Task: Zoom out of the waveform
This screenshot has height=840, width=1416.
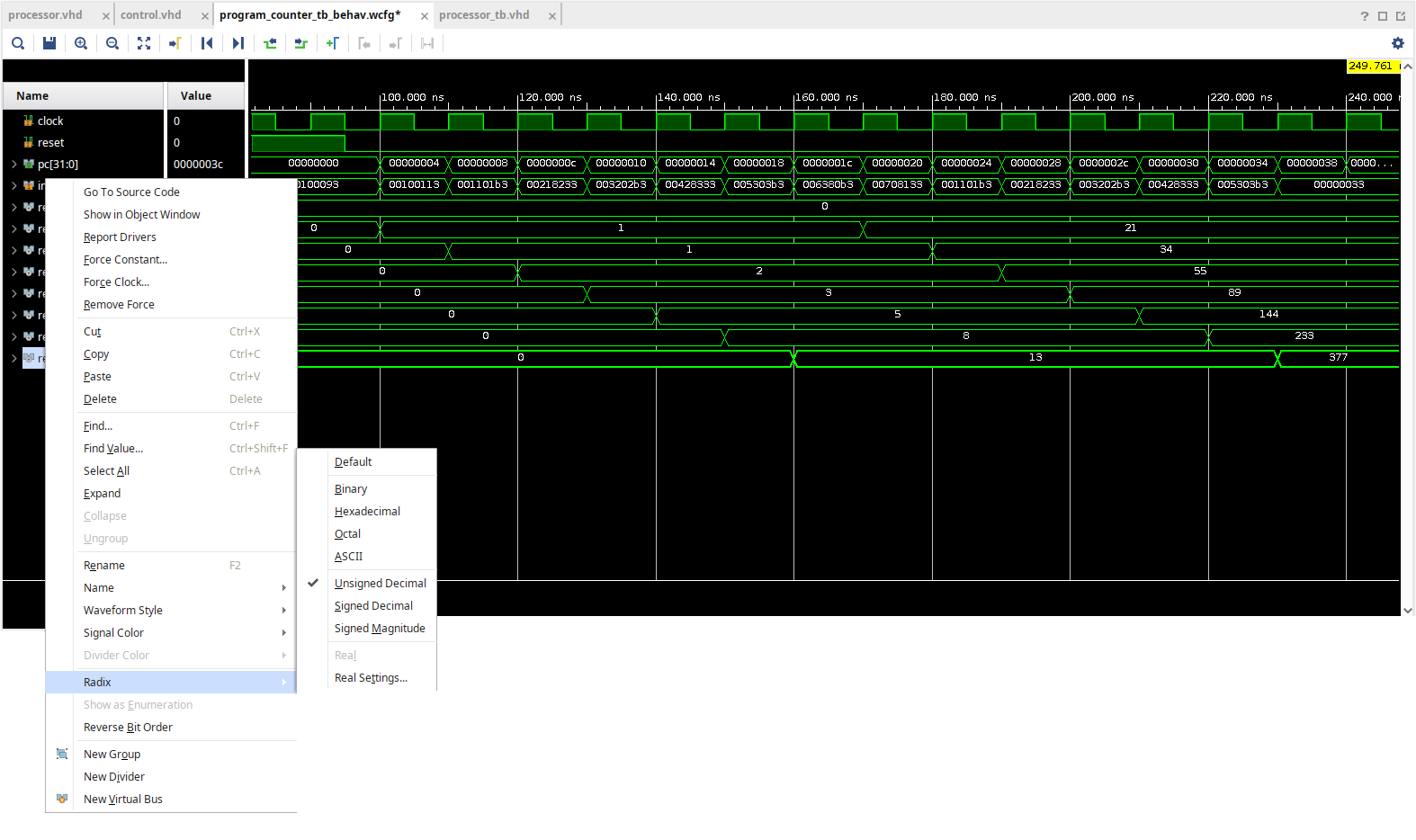Action: [x=112, y=43]
